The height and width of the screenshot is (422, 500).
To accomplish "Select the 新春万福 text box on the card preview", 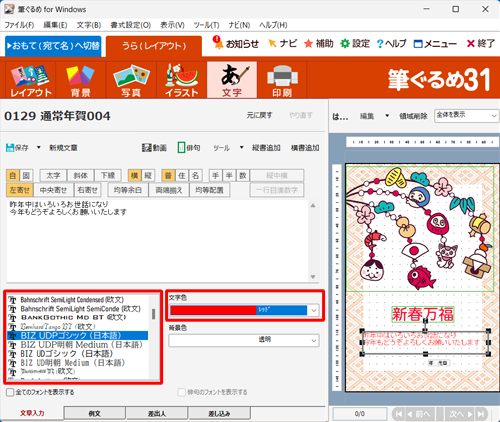I will tap(423, 314).
